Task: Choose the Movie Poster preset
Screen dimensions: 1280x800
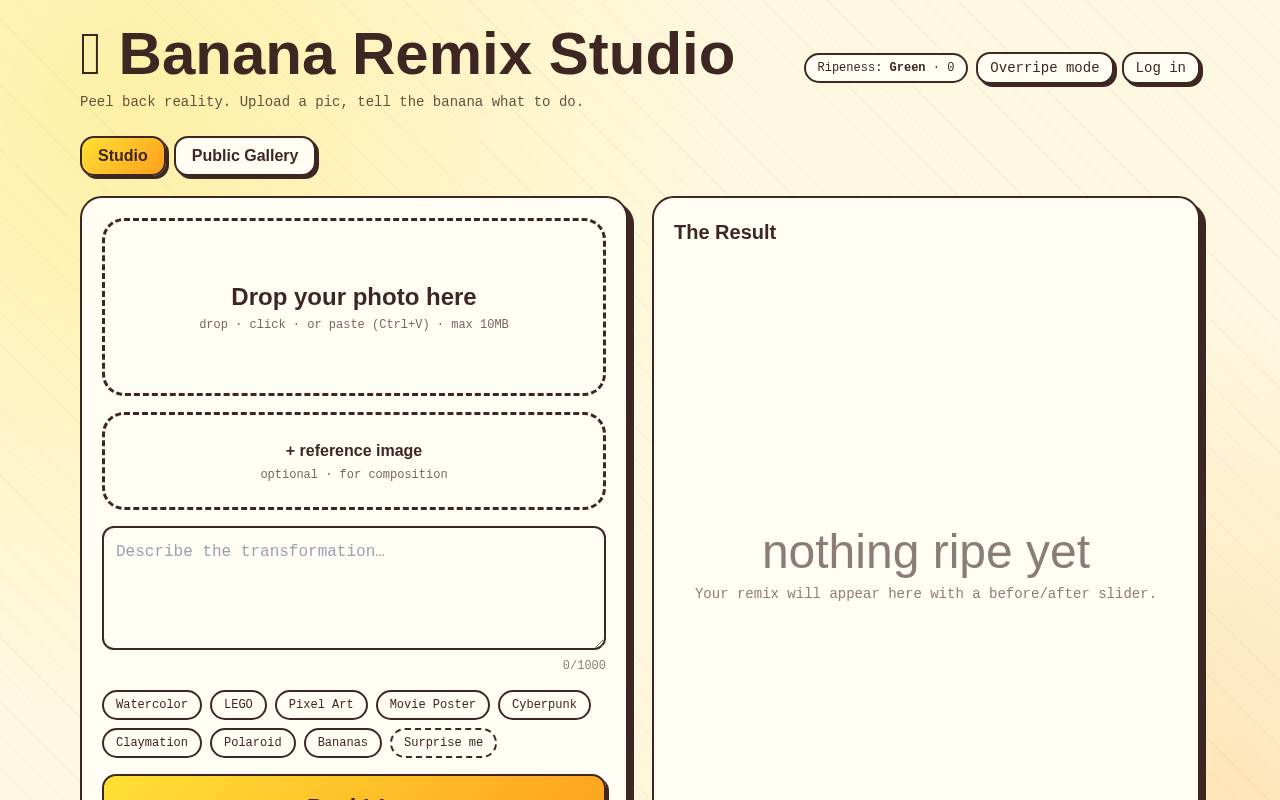Action: click(x=433, y=705)
